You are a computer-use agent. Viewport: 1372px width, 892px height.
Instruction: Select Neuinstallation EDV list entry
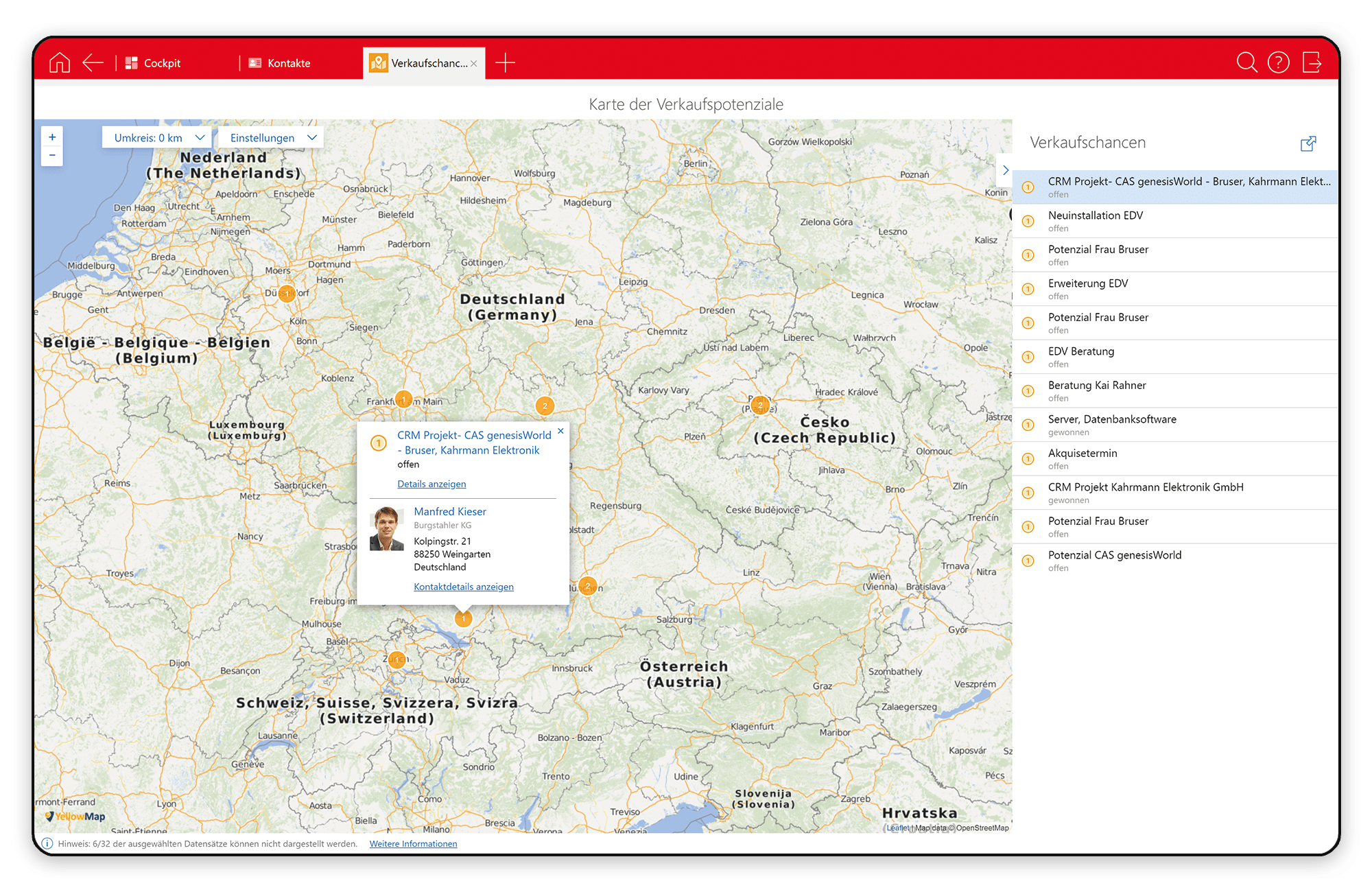(x=1175, y=221)
